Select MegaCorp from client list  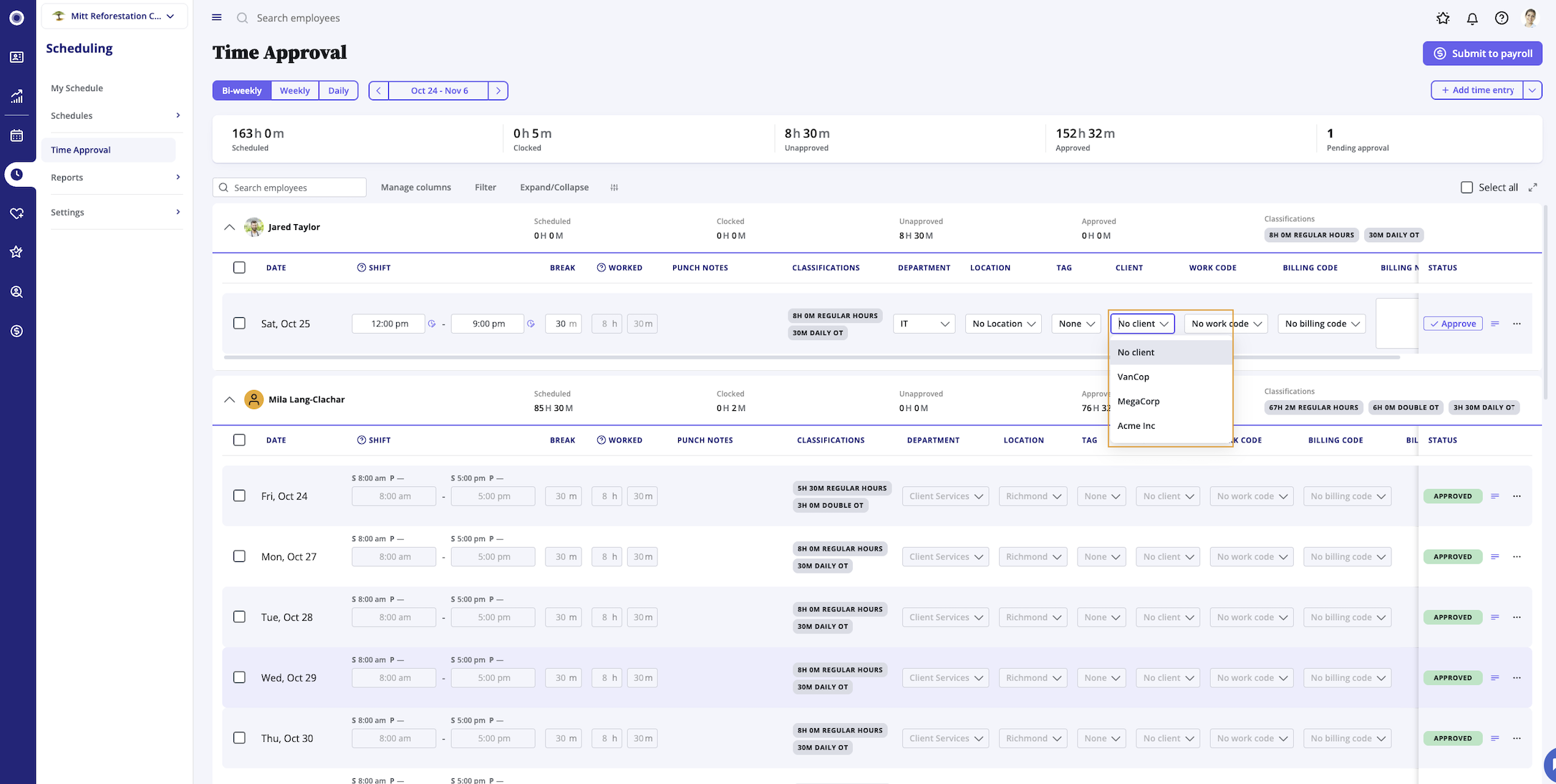point(1139,401)
